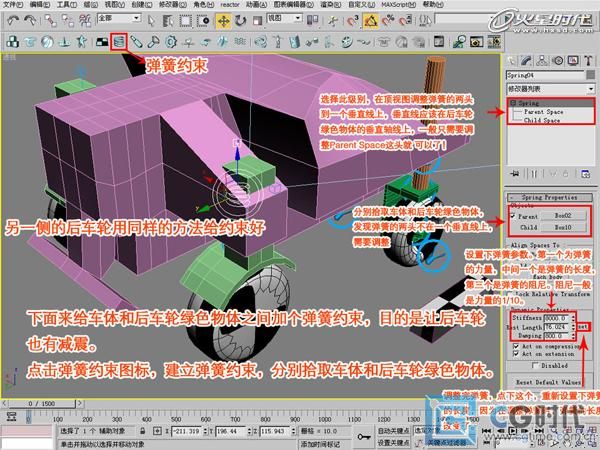Open the 文件 (File) menu

pos(13,5)
